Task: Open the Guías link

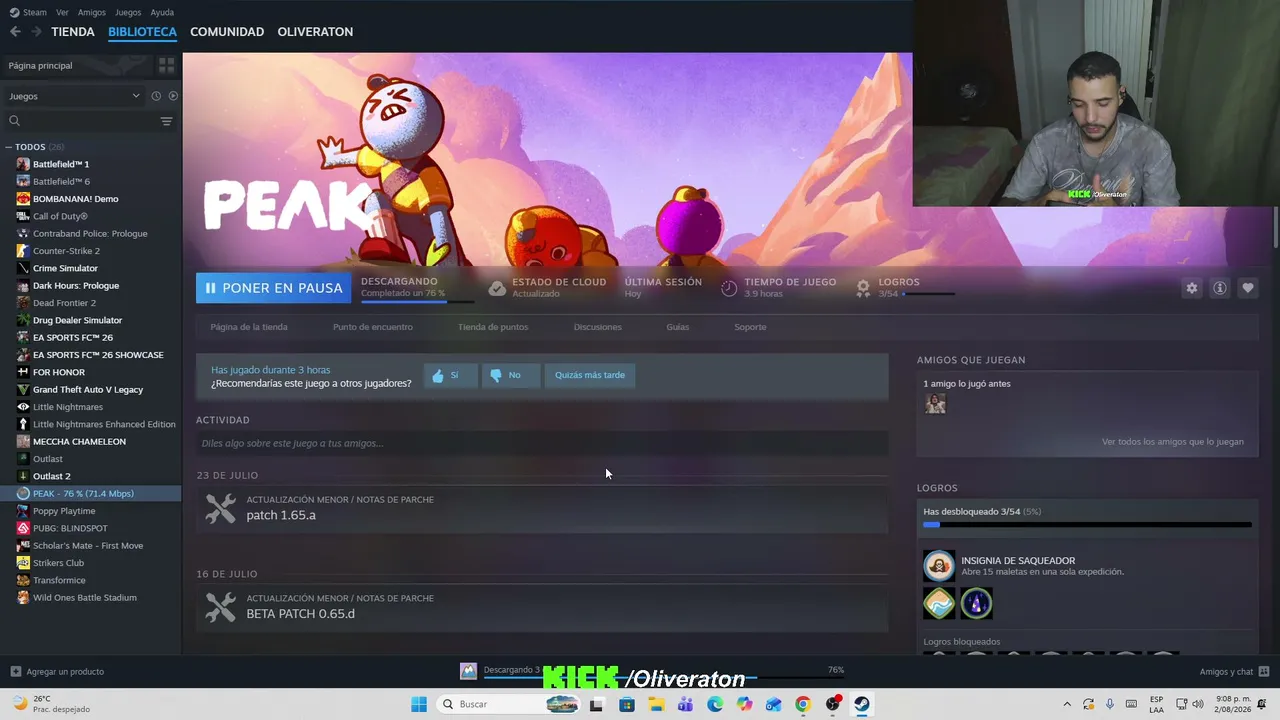Action: (x=678, y=327)
